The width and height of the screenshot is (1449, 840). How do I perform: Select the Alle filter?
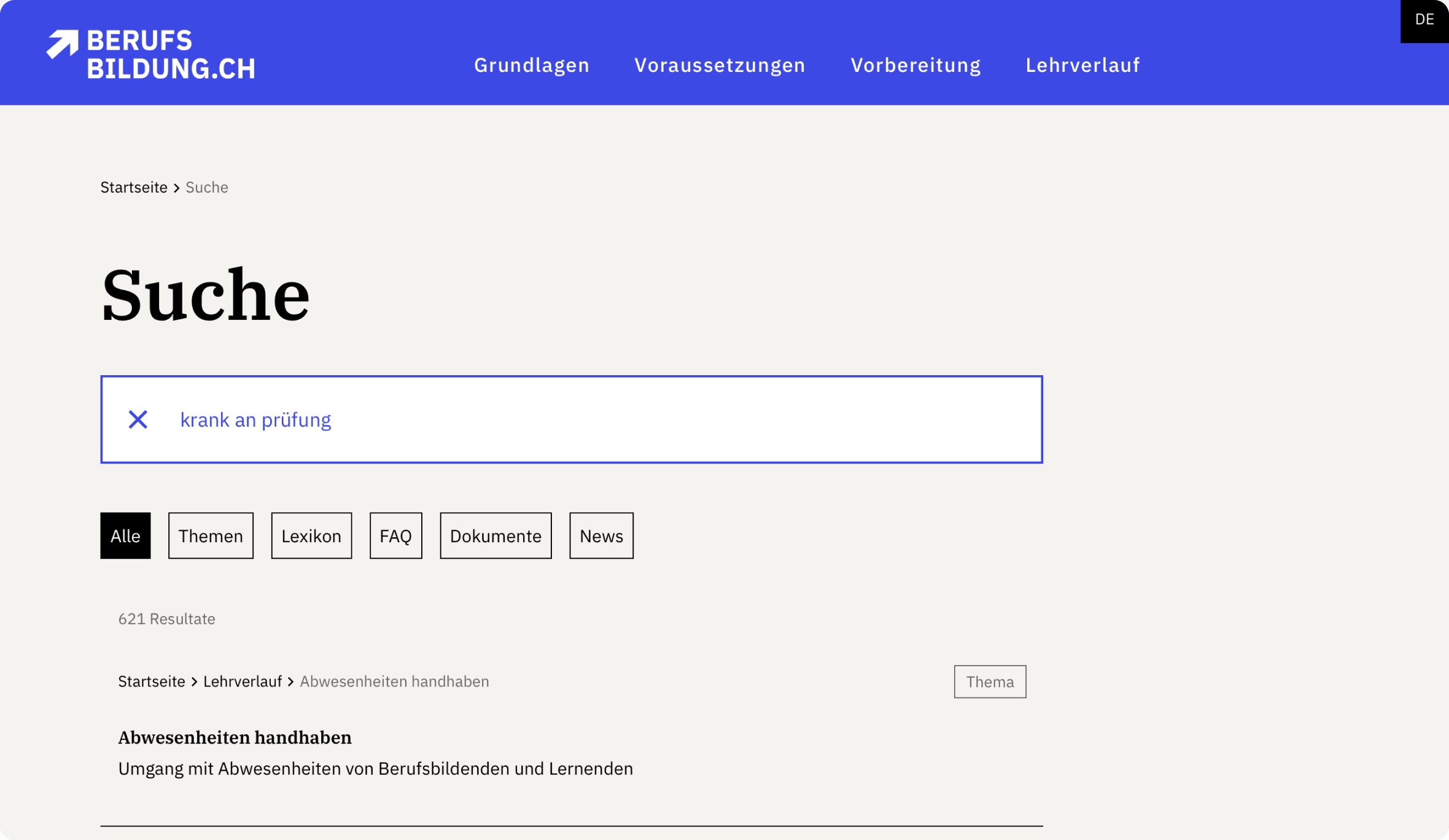(125, 535)
